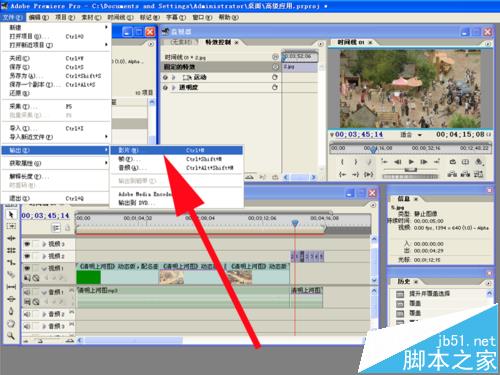Switch to the Hand tool
Viewport: 500px width, 375px height.
pos(11,323)
